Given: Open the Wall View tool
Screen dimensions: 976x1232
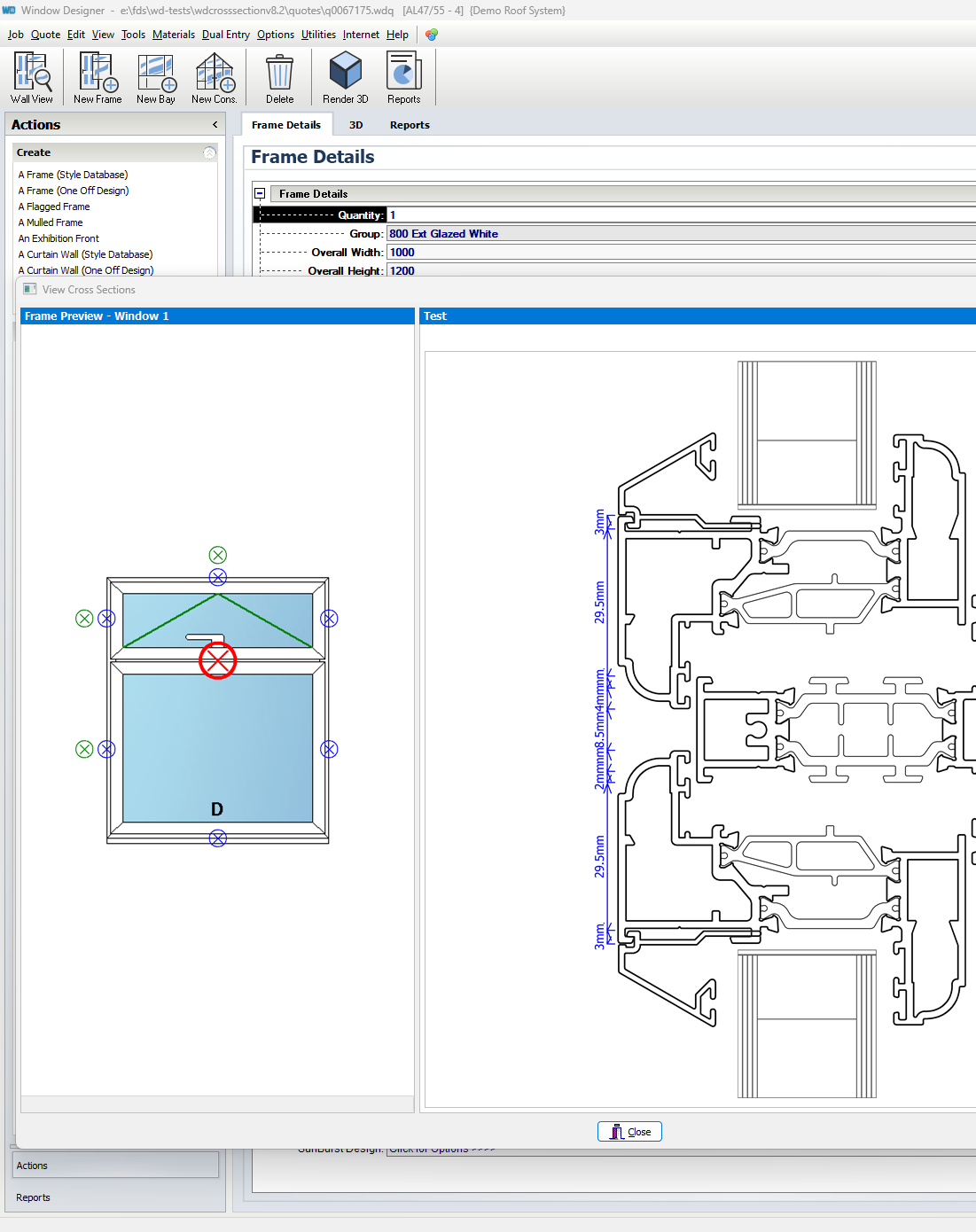Looking at the screenshot, I should click(32, 78).
